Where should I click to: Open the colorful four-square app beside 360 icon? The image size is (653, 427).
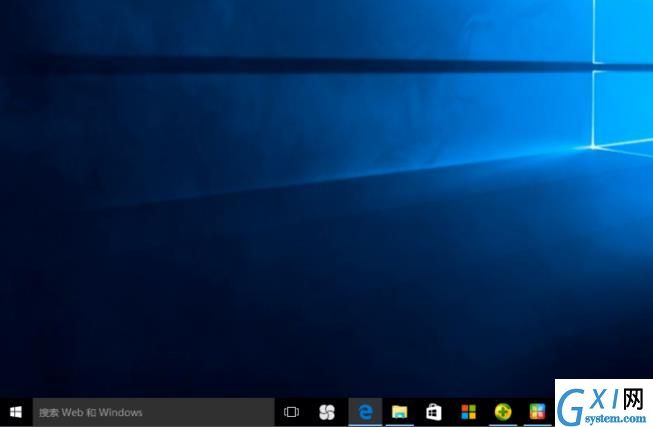click(x=537, y=412)
